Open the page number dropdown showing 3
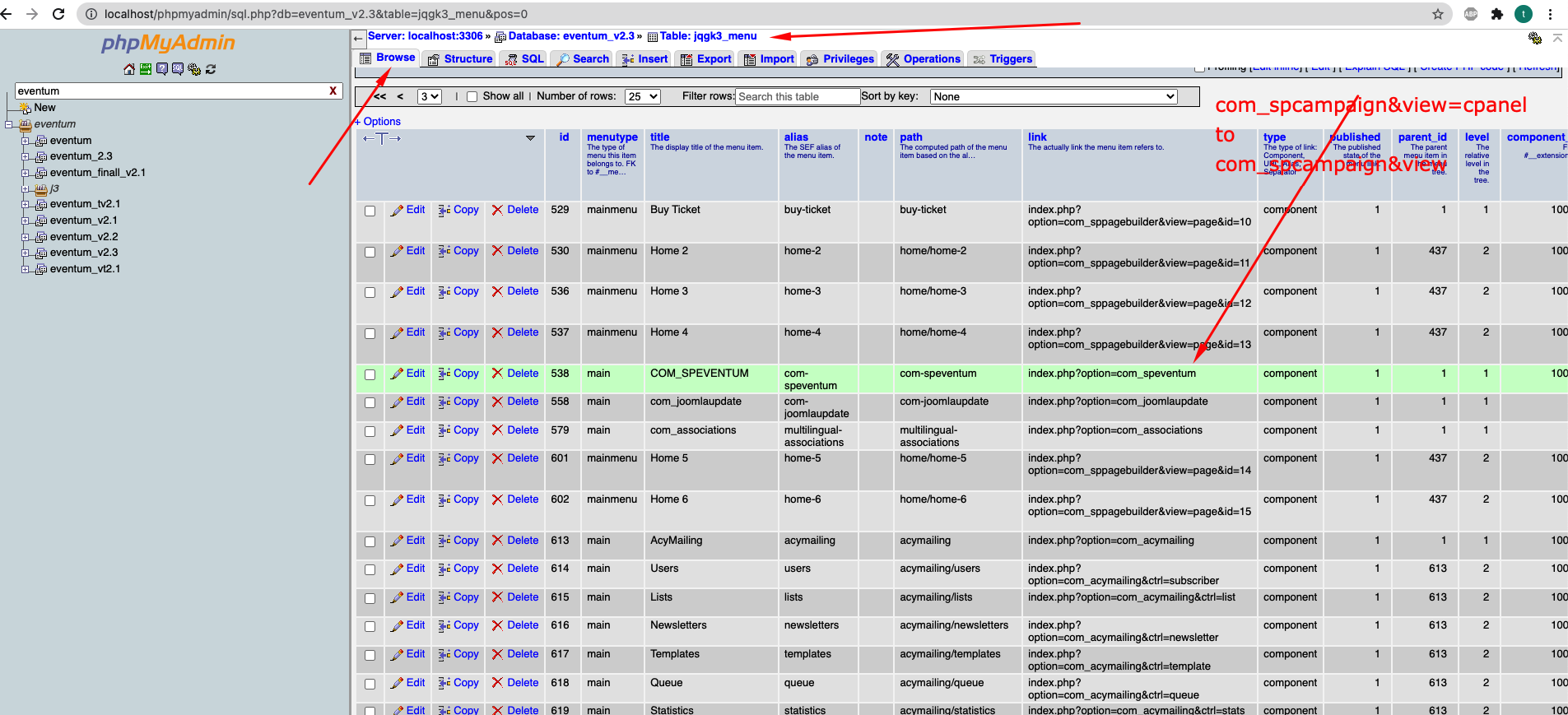Screen dimensions: 1568x715 [x=430, y=97]
